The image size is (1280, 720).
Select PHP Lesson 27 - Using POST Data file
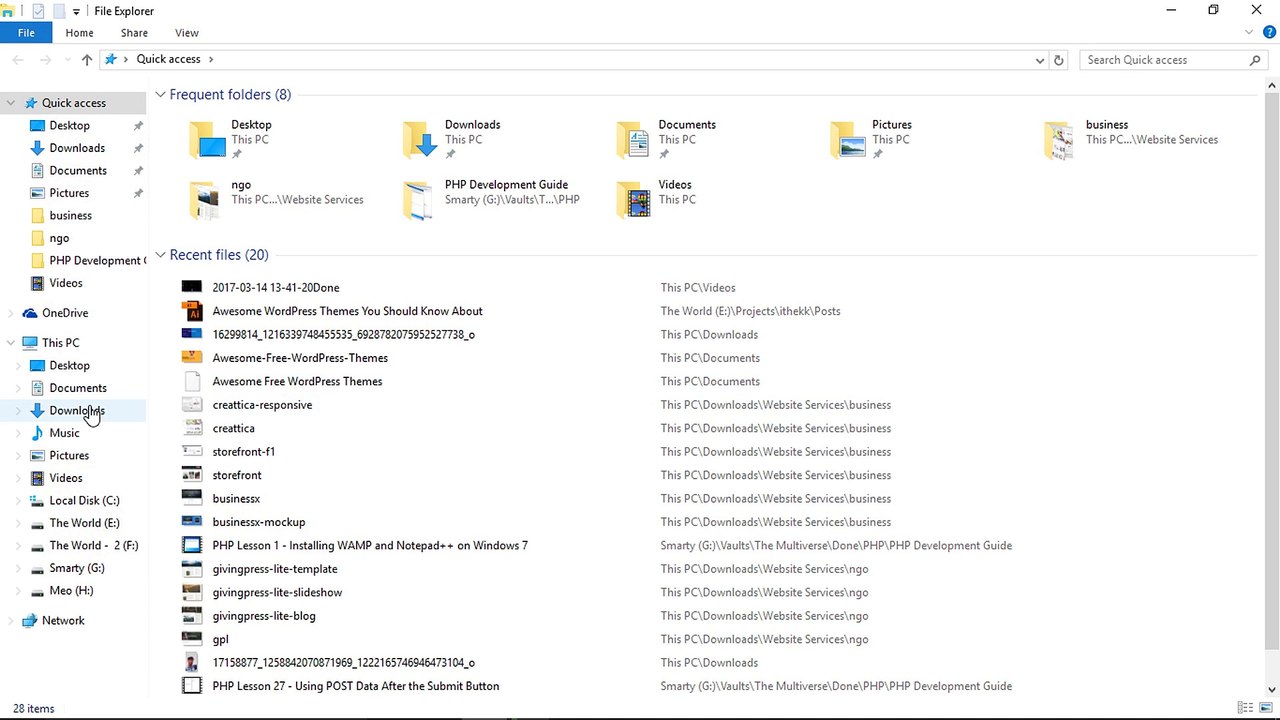355,686
